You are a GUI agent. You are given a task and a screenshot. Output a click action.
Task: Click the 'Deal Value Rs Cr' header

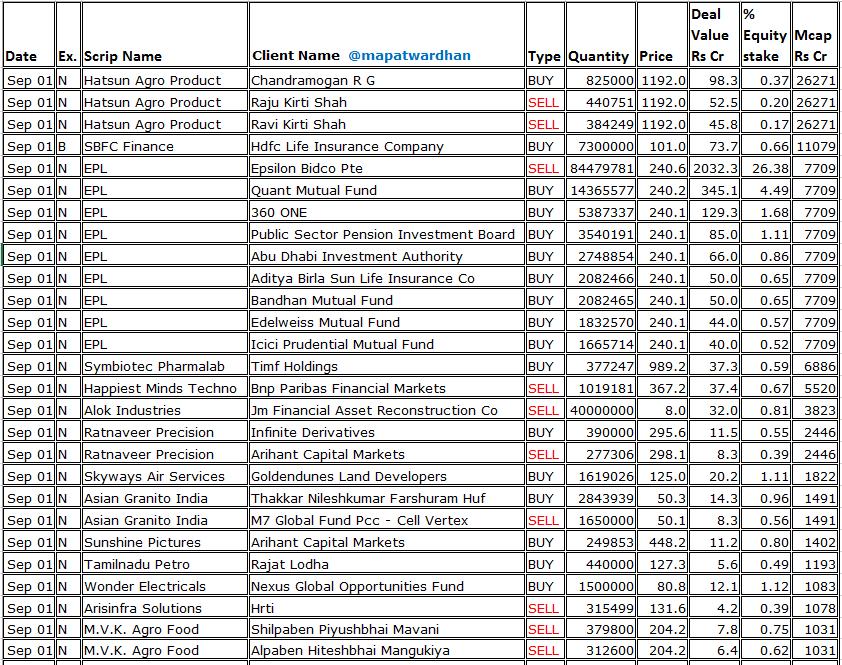[714, 34]
